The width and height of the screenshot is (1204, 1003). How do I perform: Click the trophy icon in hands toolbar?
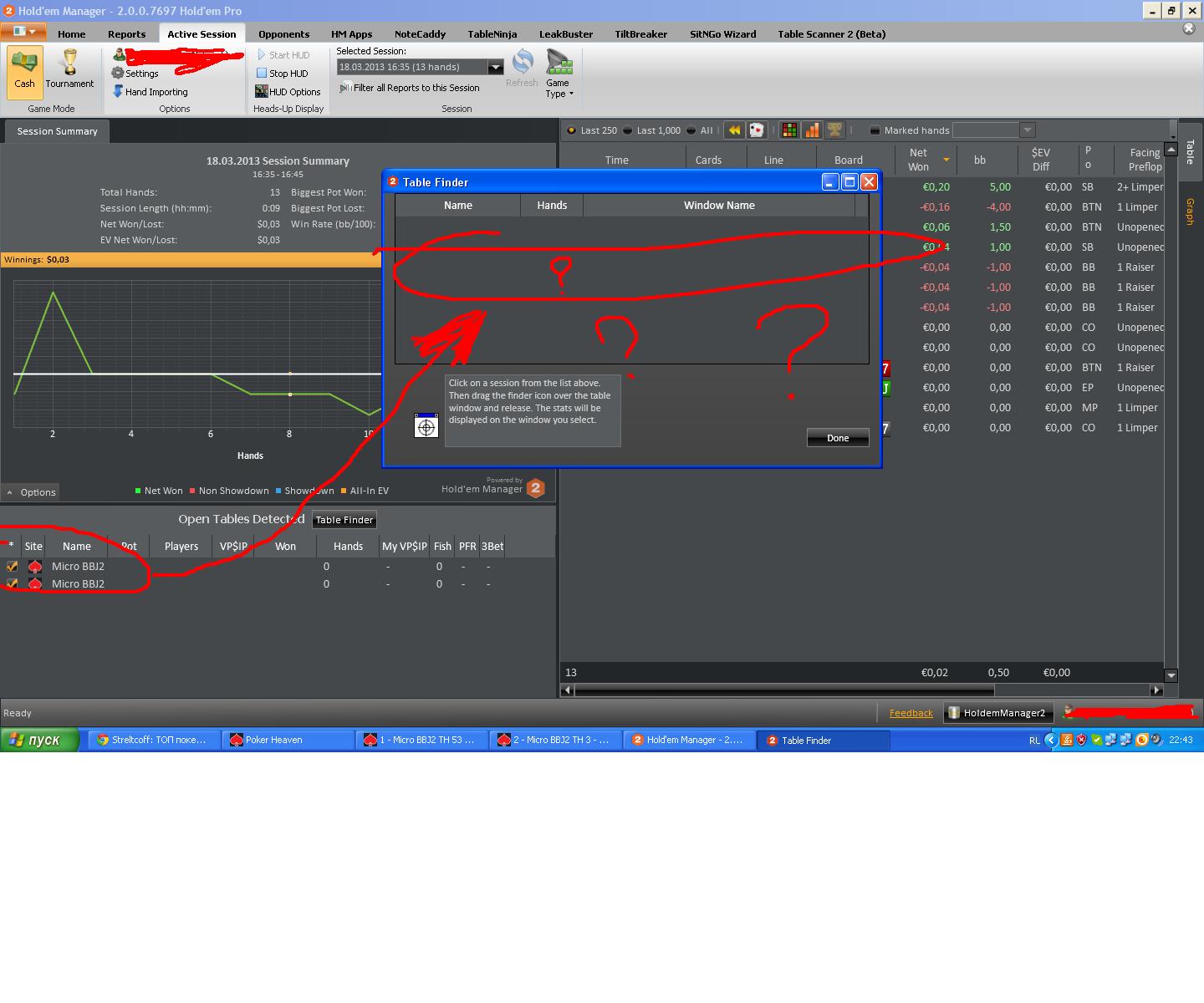834,130
